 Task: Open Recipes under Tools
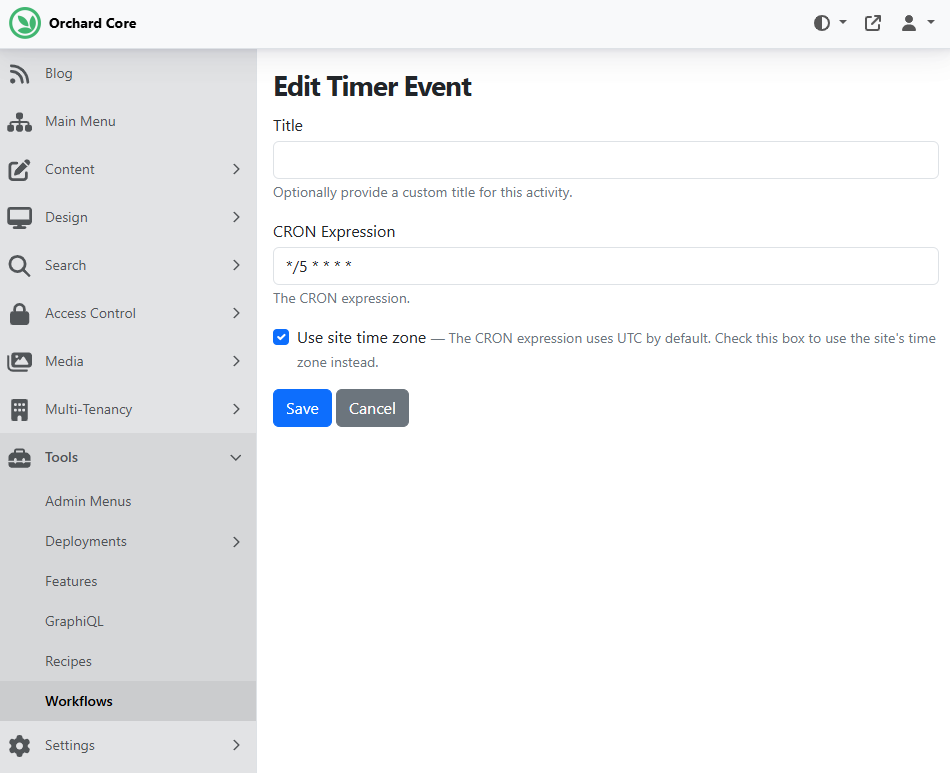[x=68, y=661]
